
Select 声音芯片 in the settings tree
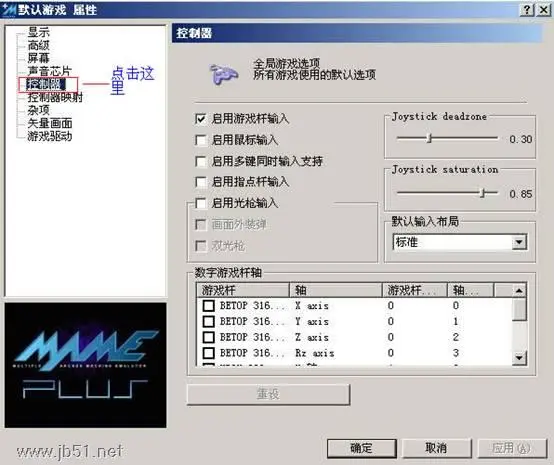[x=49, y=71]
